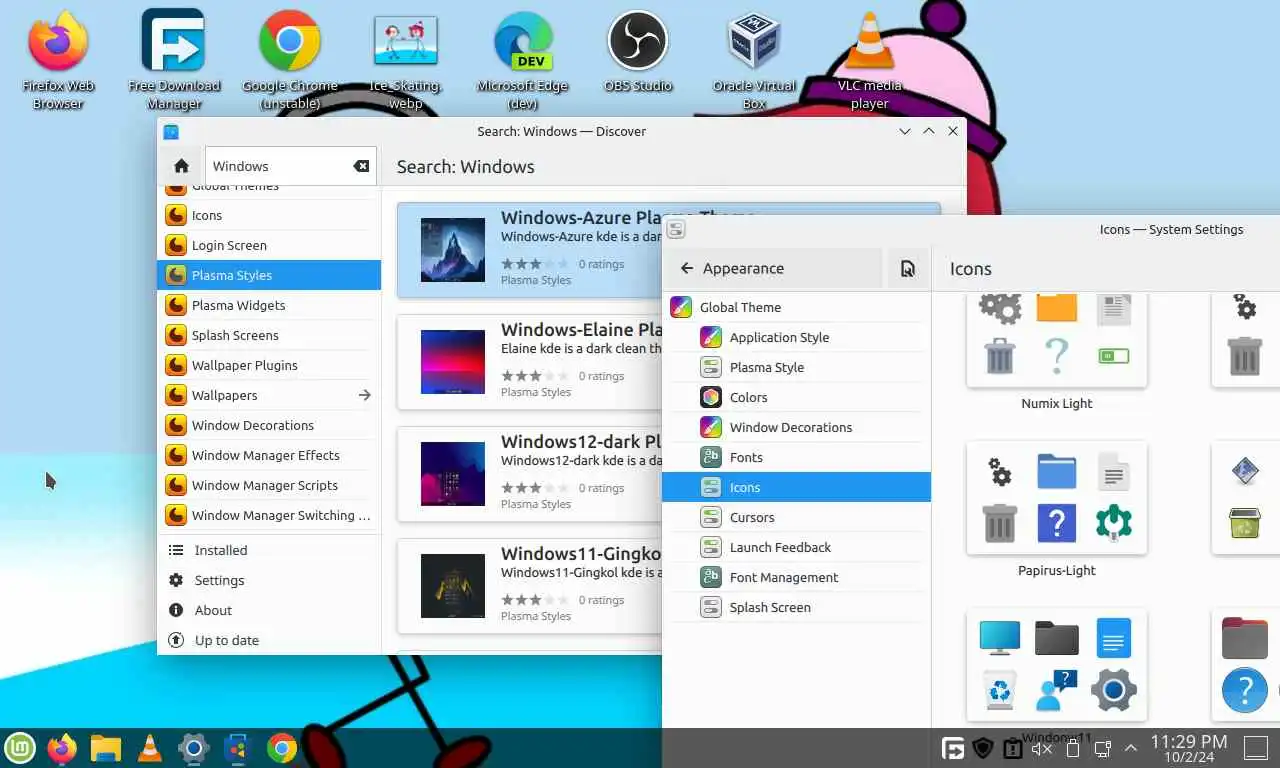Click the Home button in Discover
Image resolution: width=1280 pixels, height=768 pixels.
point(181,166)
